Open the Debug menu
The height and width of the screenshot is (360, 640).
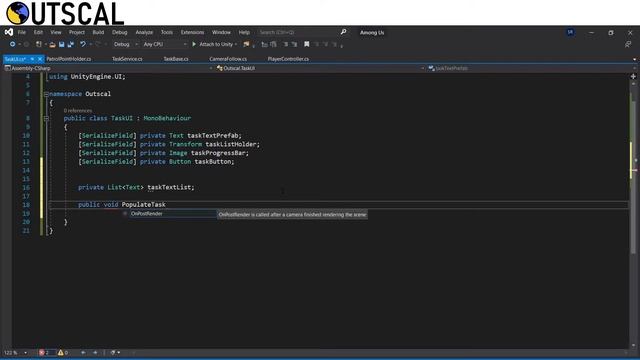(120, 32)
